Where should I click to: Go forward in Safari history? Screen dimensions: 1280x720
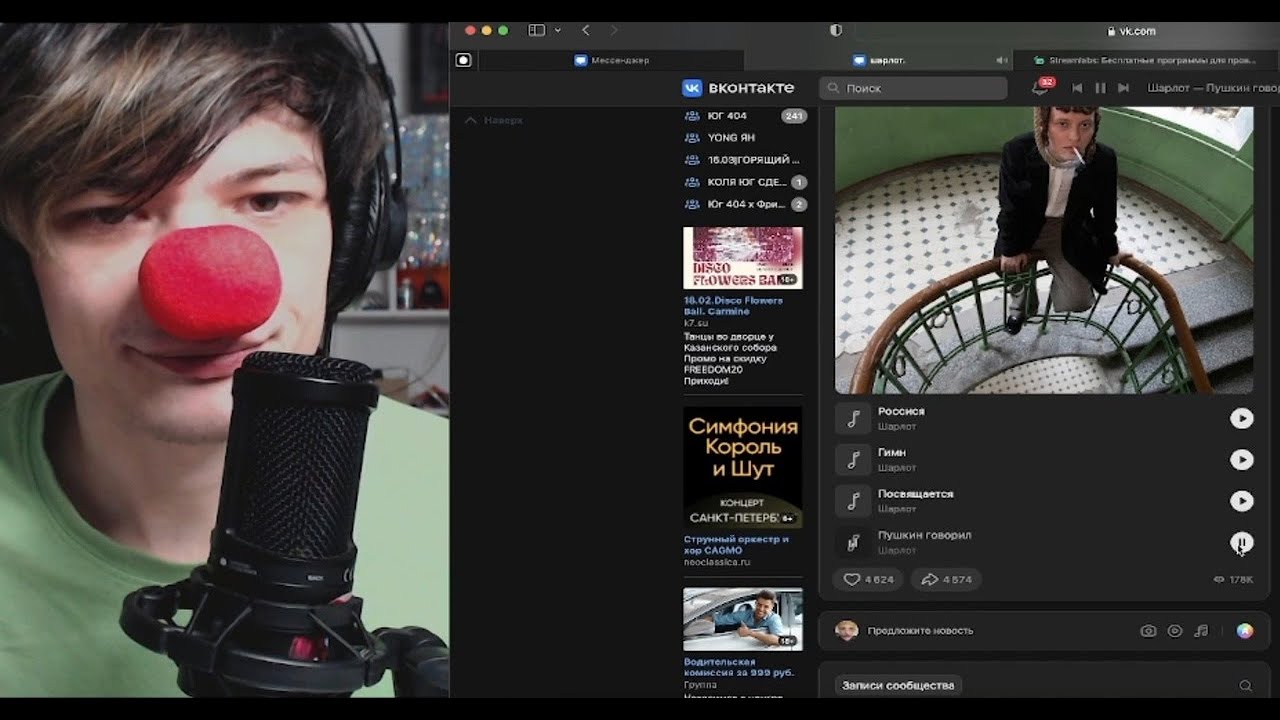[x=614, y=30]
